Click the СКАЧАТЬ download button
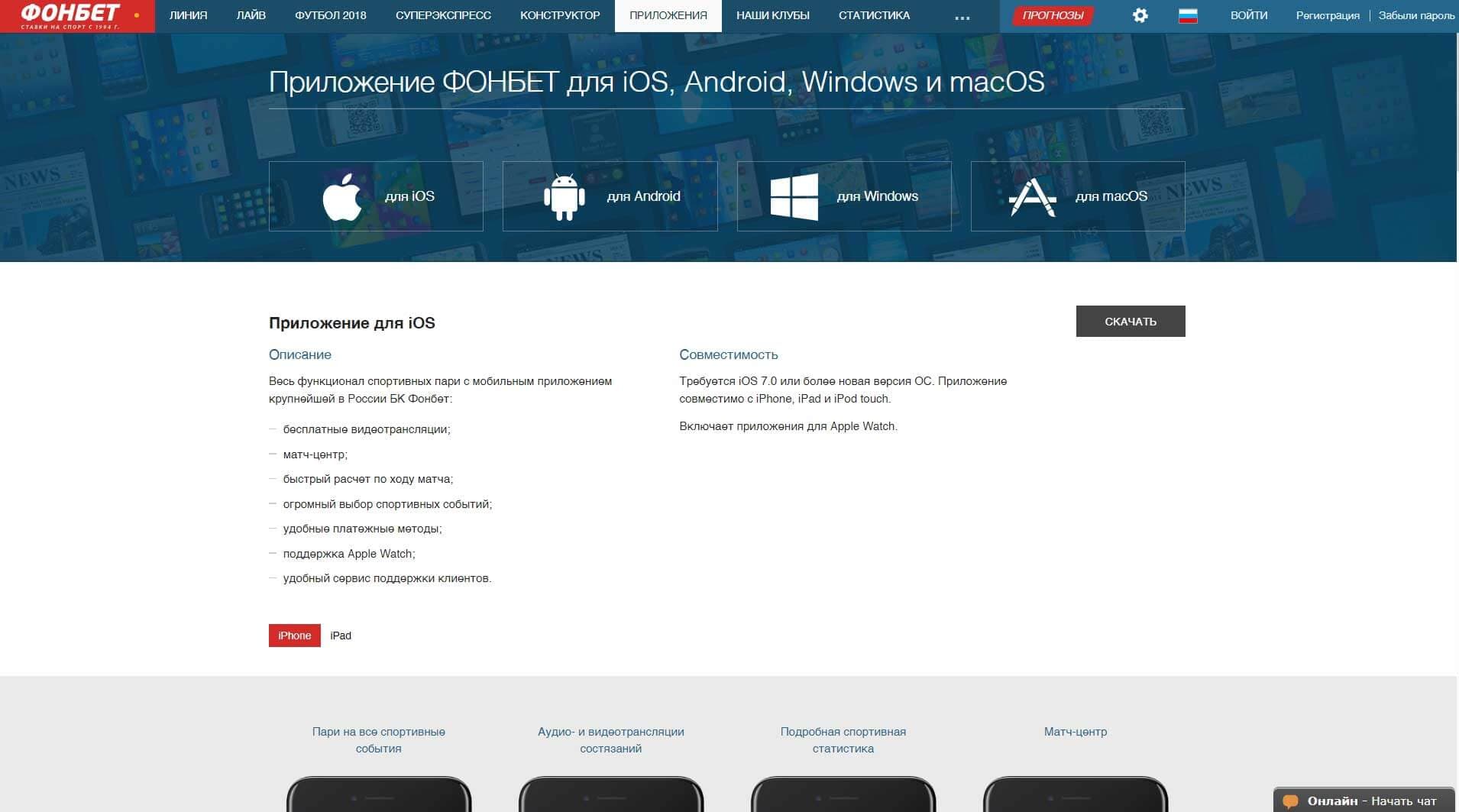 click(1131, 322)
